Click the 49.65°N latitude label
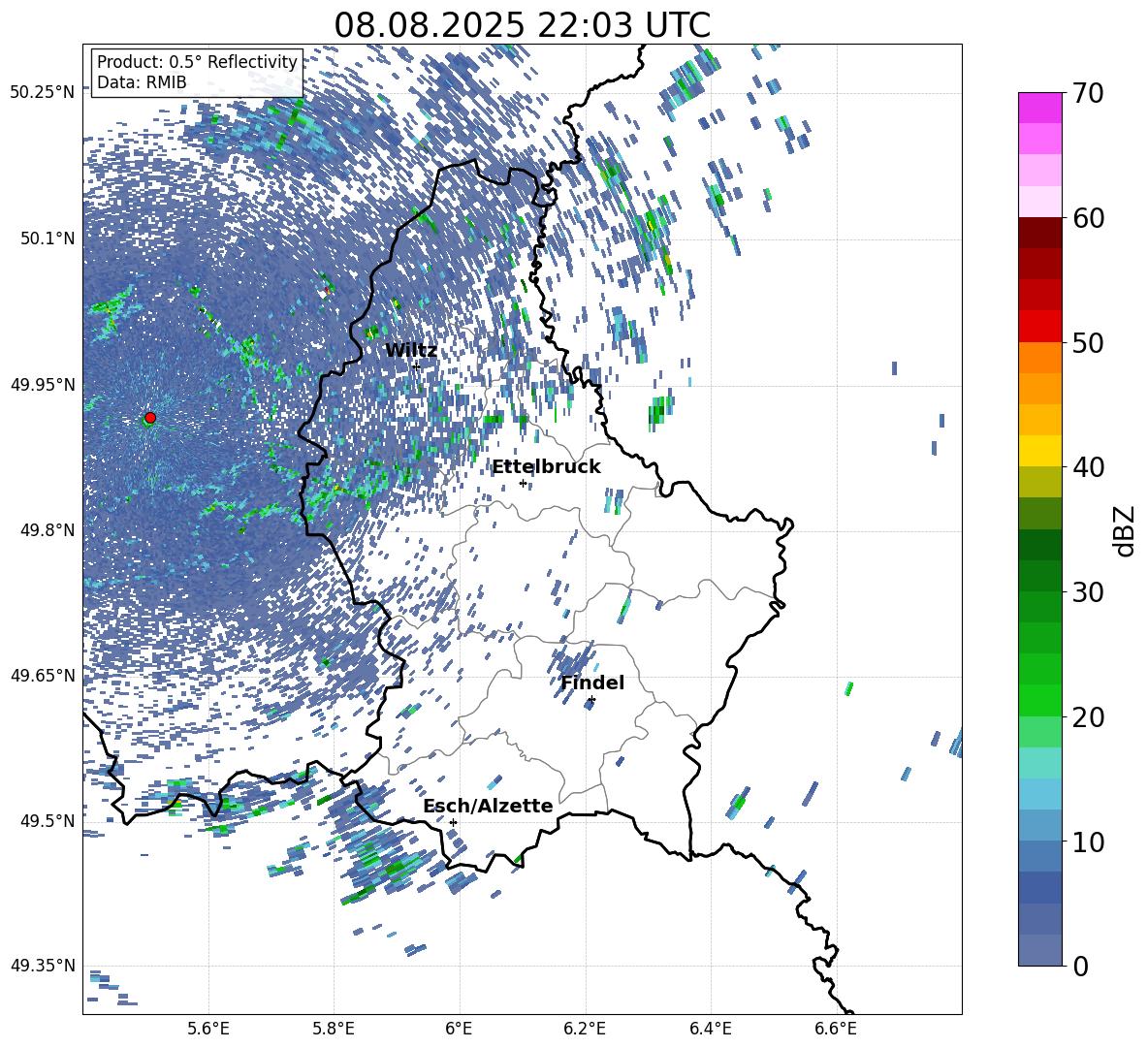Viewport: 1148px width, 1048px height. click(x=43, y=676)
